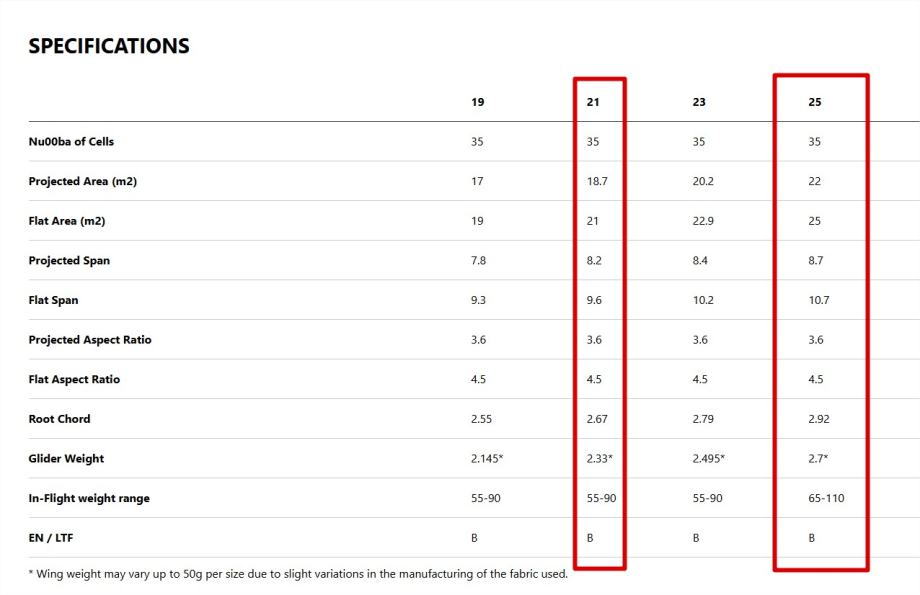
Task: Click the size 25 column header
Action: (814, 102)
